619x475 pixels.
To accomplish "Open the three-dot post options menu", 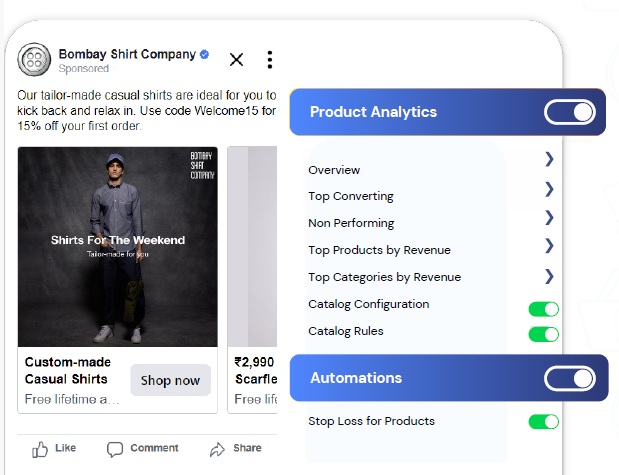I will (269, 60).
